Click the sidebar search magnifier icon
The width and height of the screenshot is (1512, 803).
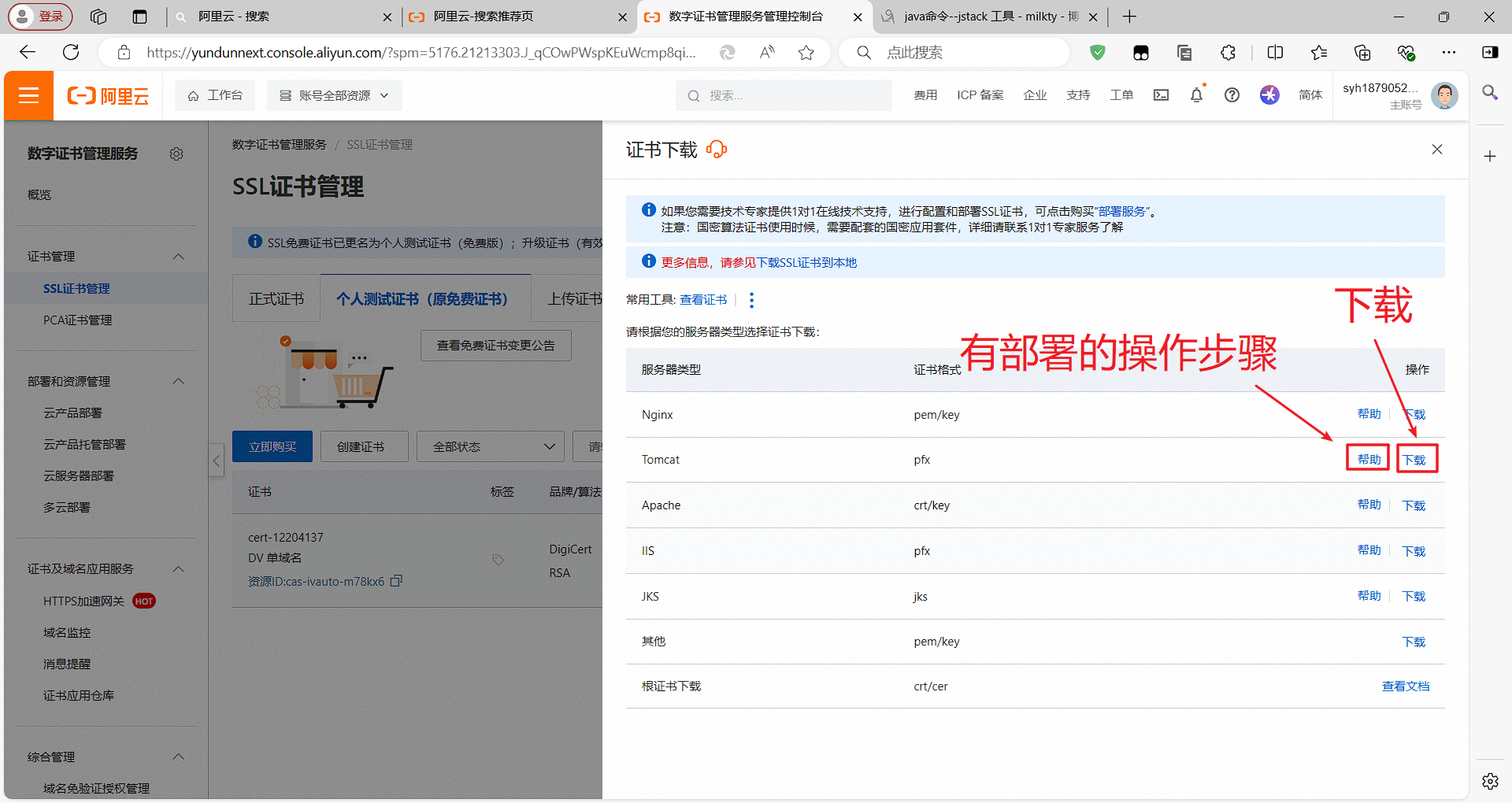point(1490,93)
